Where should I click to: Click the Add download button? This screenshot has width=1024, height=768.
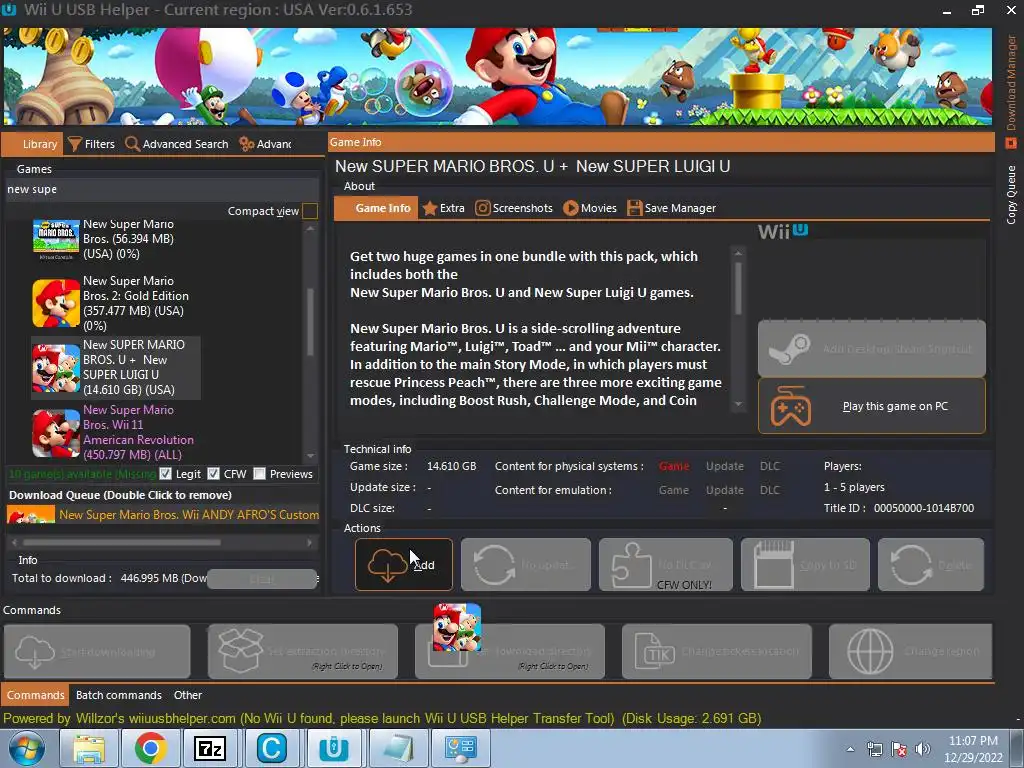click(x=404, y=564)
